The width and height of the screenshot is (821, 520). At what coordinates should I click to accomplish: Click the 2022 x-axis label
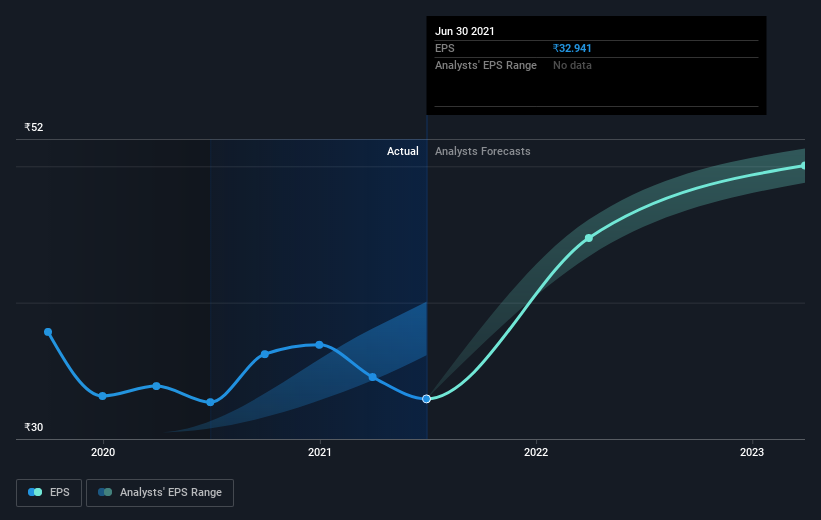tap(536, 452)
